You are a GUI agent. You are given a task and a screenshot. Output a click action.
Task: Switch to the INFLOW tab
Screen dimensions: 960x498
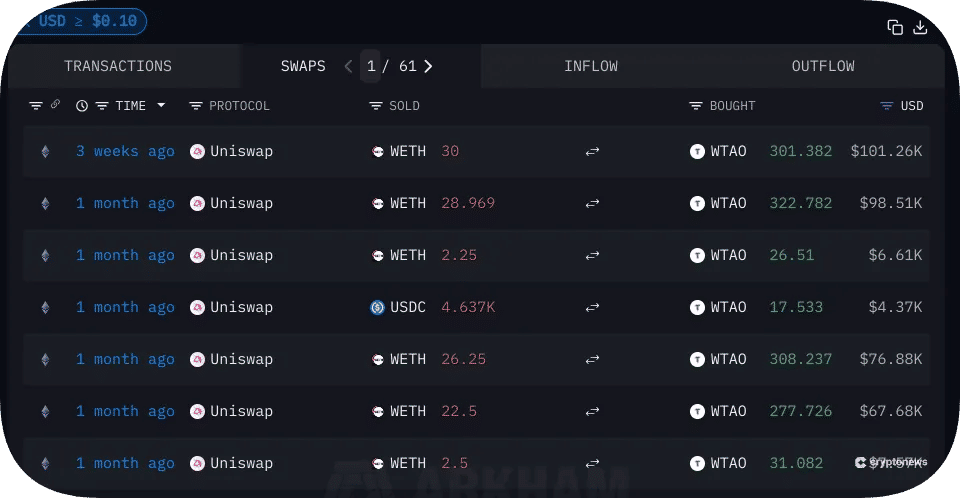point(591,66)
